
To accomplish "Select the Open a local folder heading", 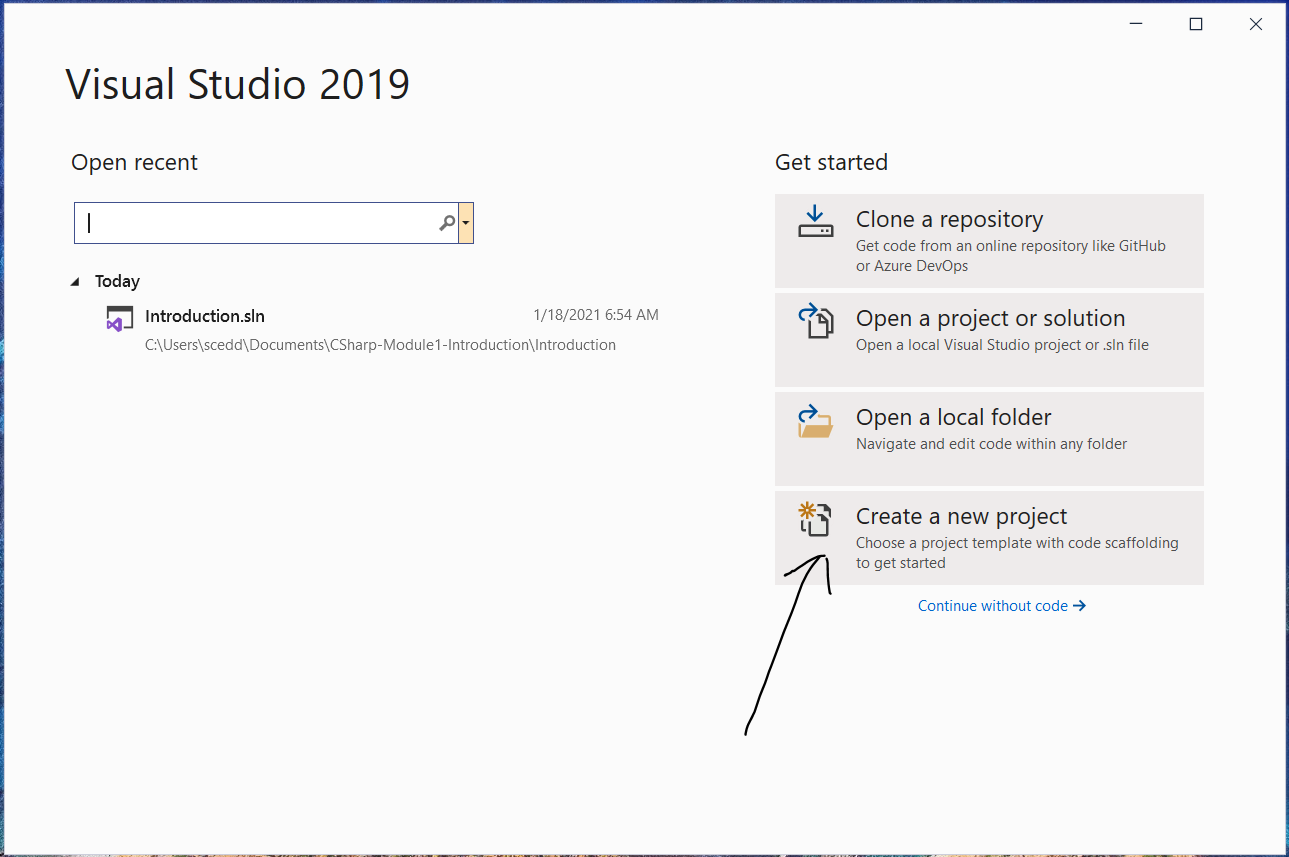I will (x=953, y=417).
